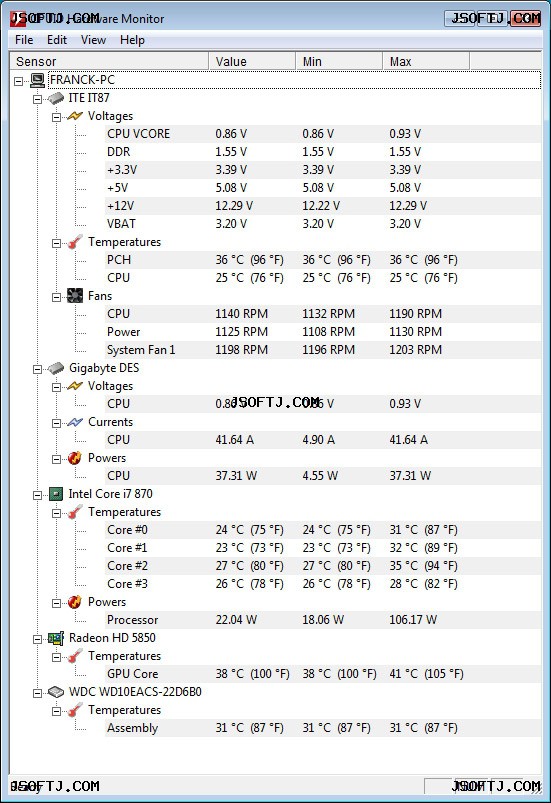Collapse the Fans group
Viewport: 551px width, 803px height.
56,297
